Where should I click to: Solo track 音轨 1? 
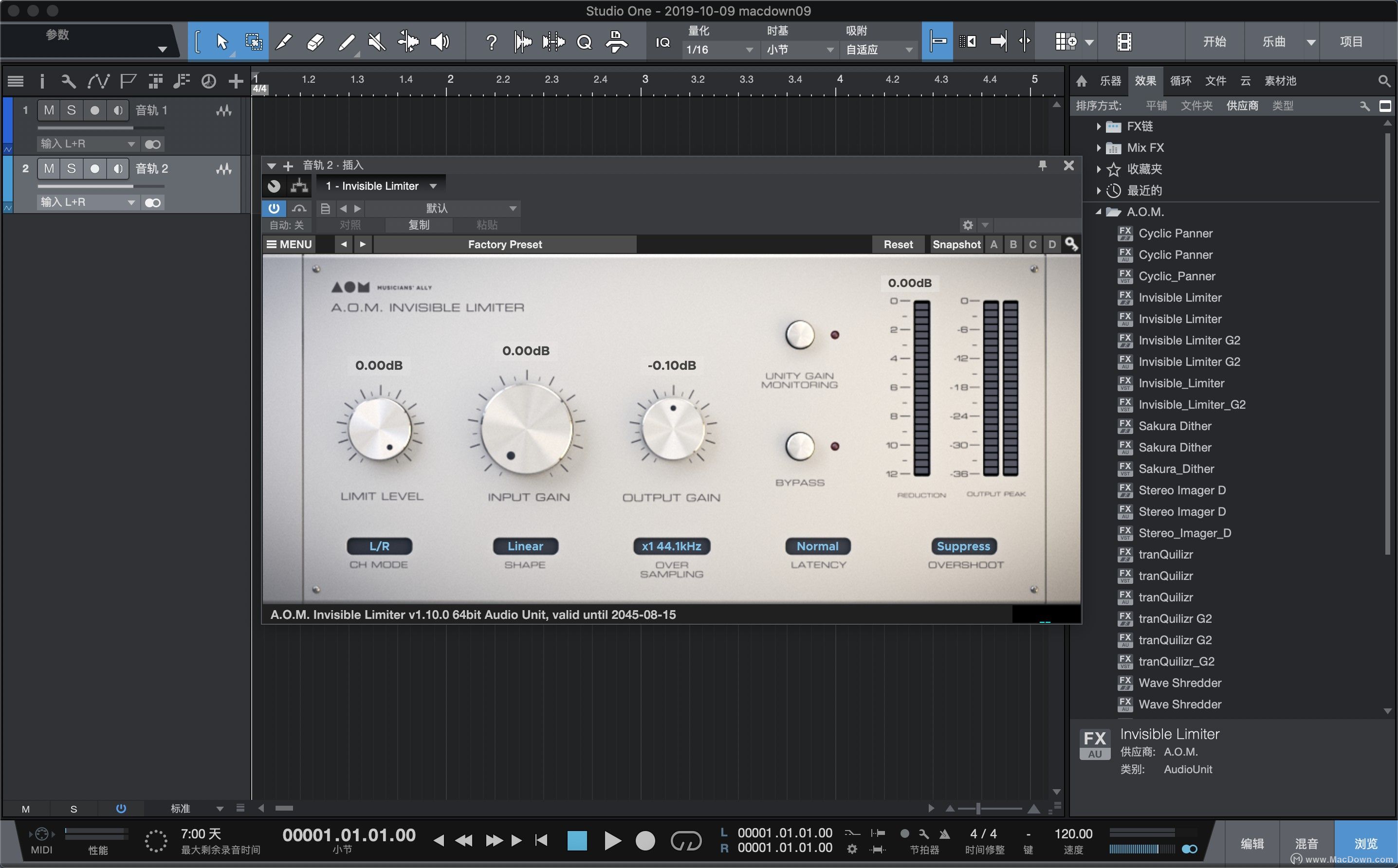[x=71, y=110]
